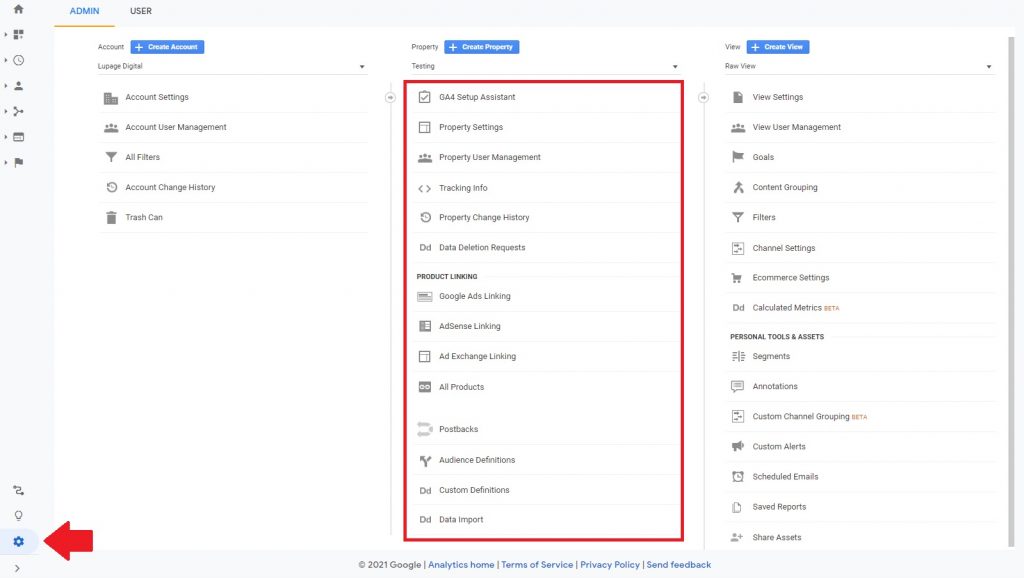This screenshot has height=578, width=1024.
Task: Click Create View button
Action: tap(778, 47)
